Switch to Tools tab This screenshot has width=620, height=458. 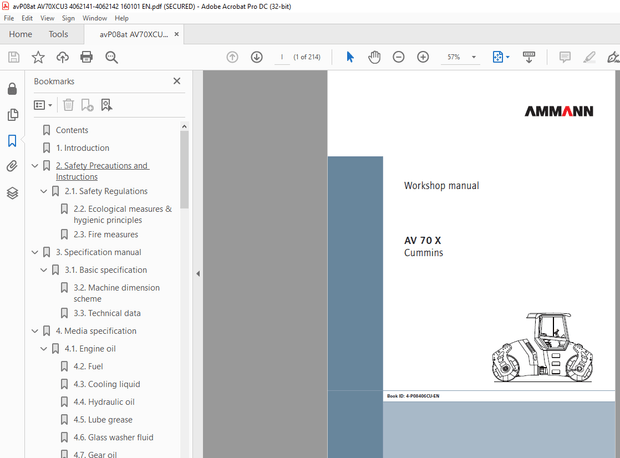59,34
